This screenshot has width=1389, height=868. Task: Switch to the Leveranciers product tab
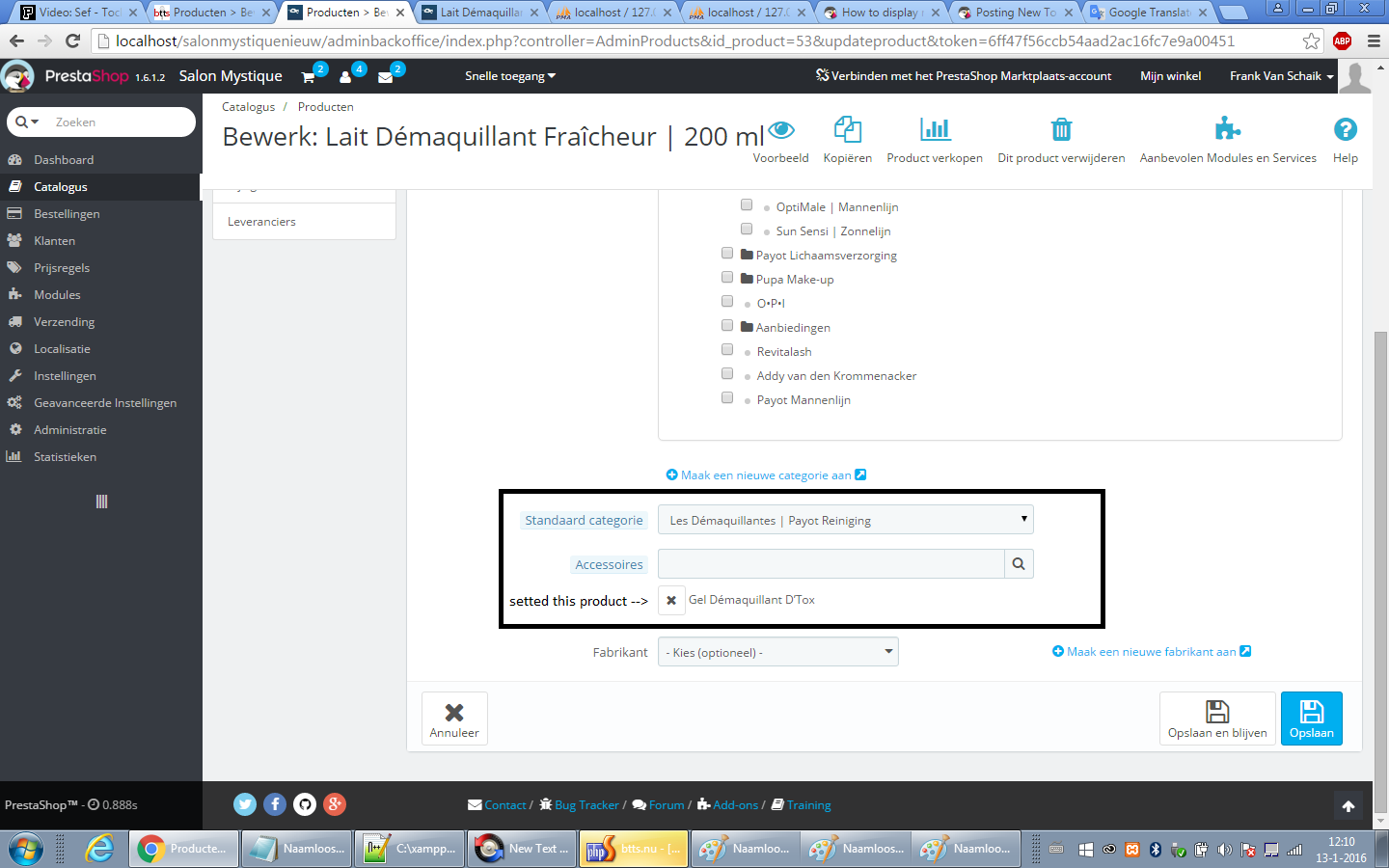[304, 222]
